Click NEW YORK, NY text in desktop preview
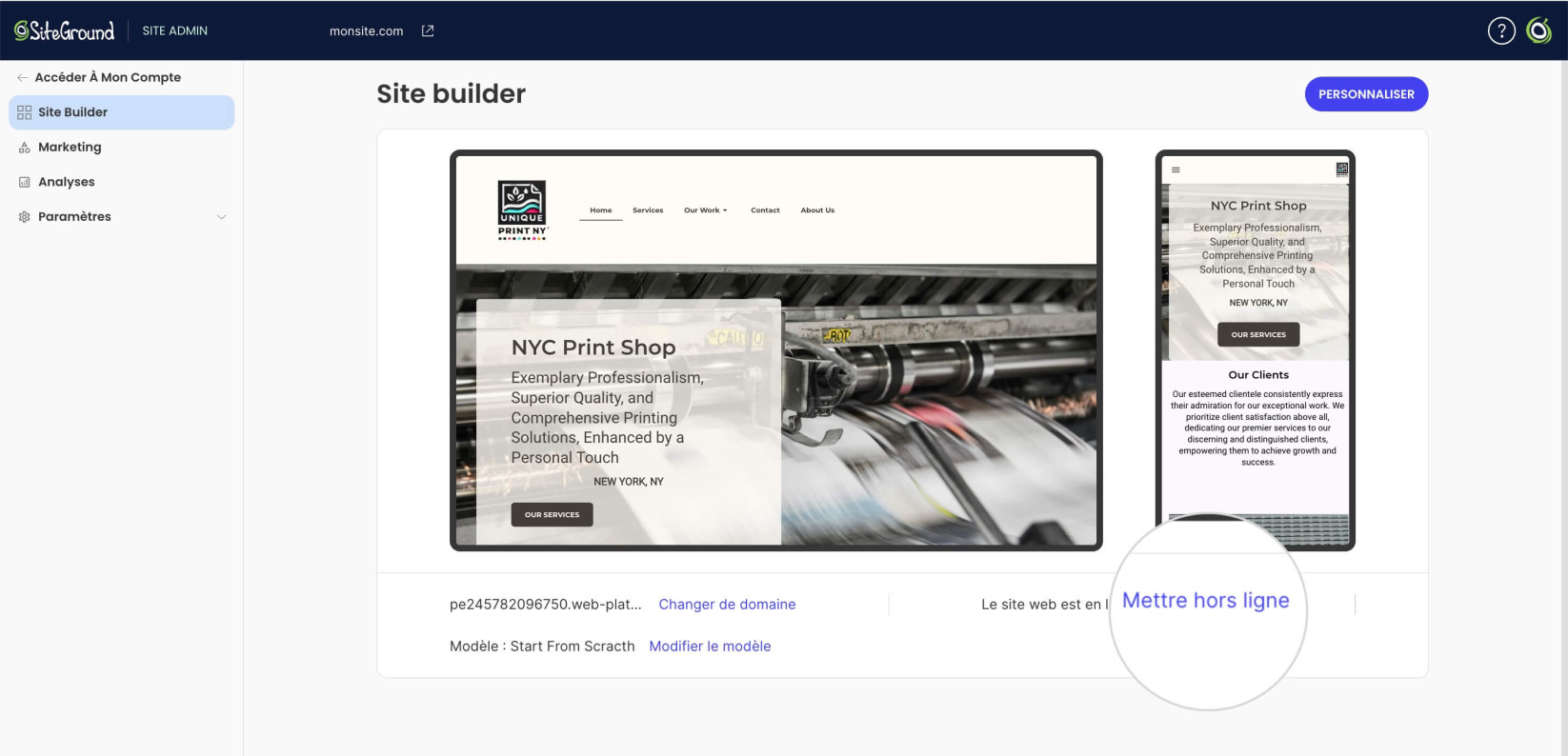 pyautogui.click(x=628, y=482)
